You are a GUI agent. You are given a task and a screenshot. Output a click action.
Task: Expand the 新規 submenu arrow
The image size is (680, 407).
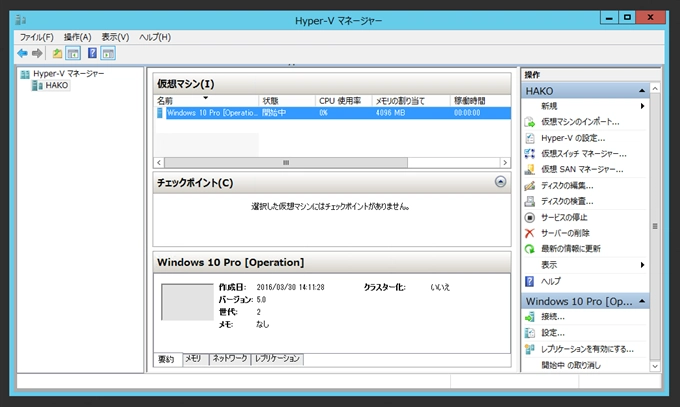click(x=642, y=106)
